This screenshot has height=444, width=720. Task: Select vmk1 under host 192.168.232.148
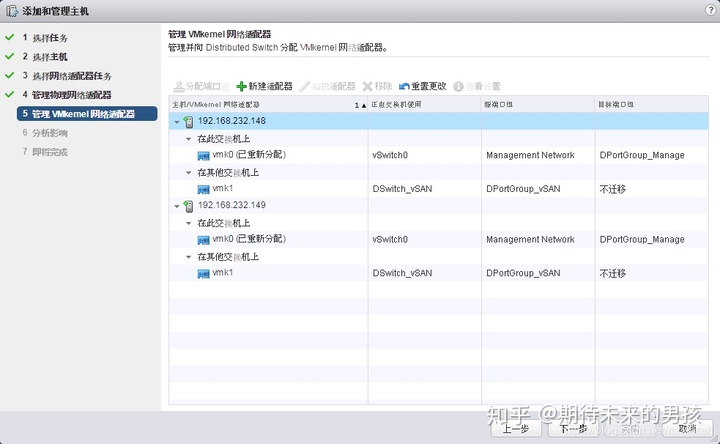point(223,188)
